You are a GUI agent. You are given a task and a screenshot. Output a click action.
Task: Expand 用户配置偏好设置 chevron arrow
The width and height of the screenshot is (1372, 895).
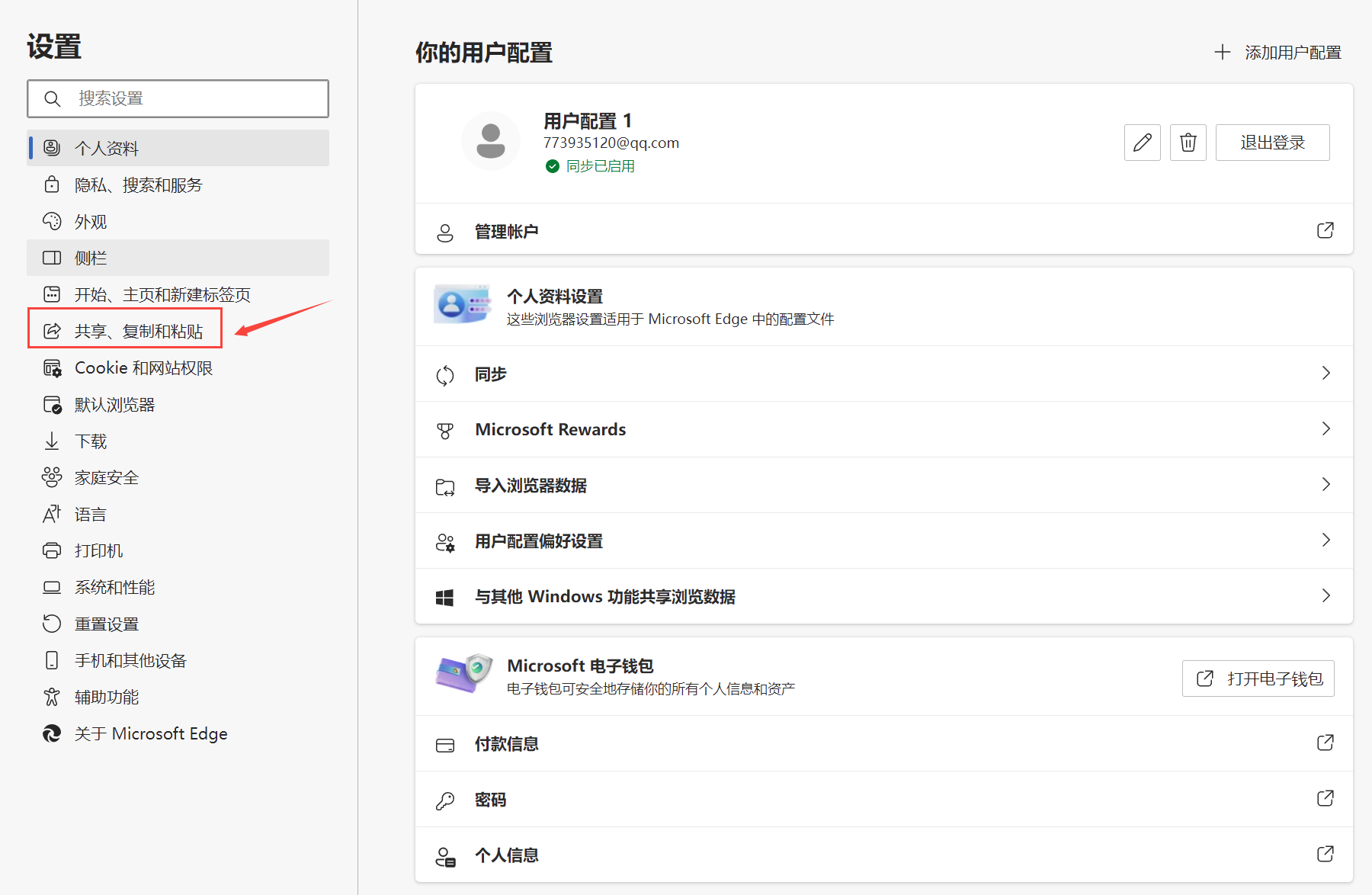1326,540
